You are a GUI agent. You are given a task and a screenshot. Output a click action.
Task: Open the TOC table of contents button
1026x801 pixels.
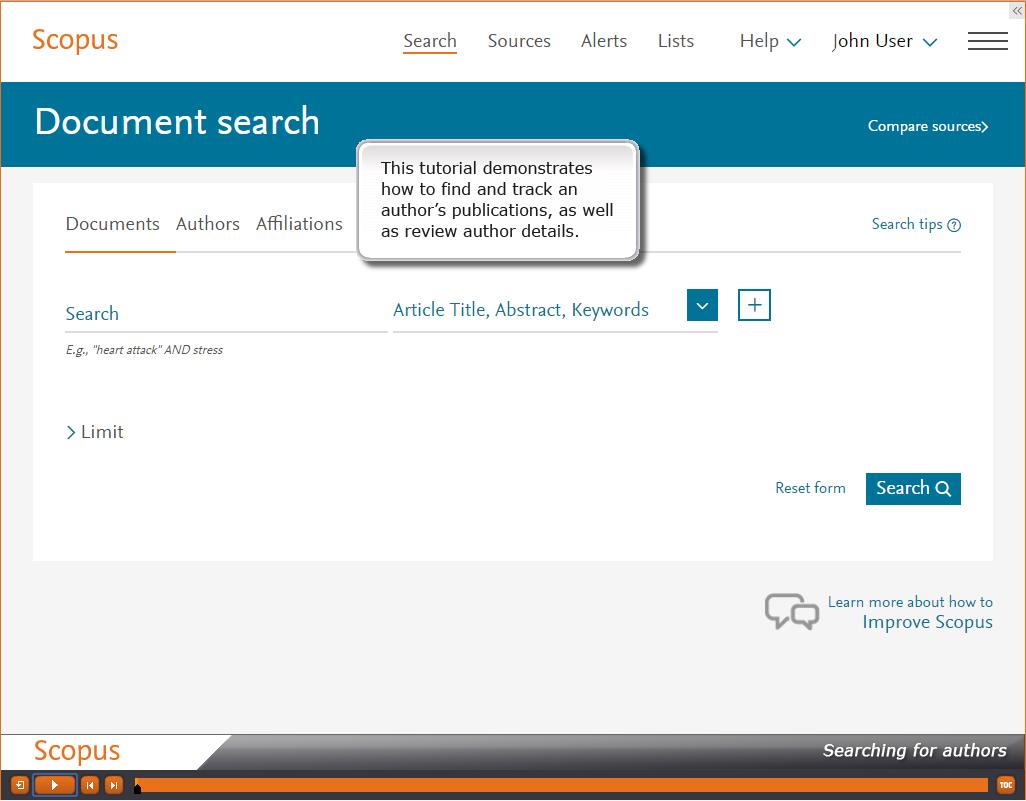tap(1006, 785)
